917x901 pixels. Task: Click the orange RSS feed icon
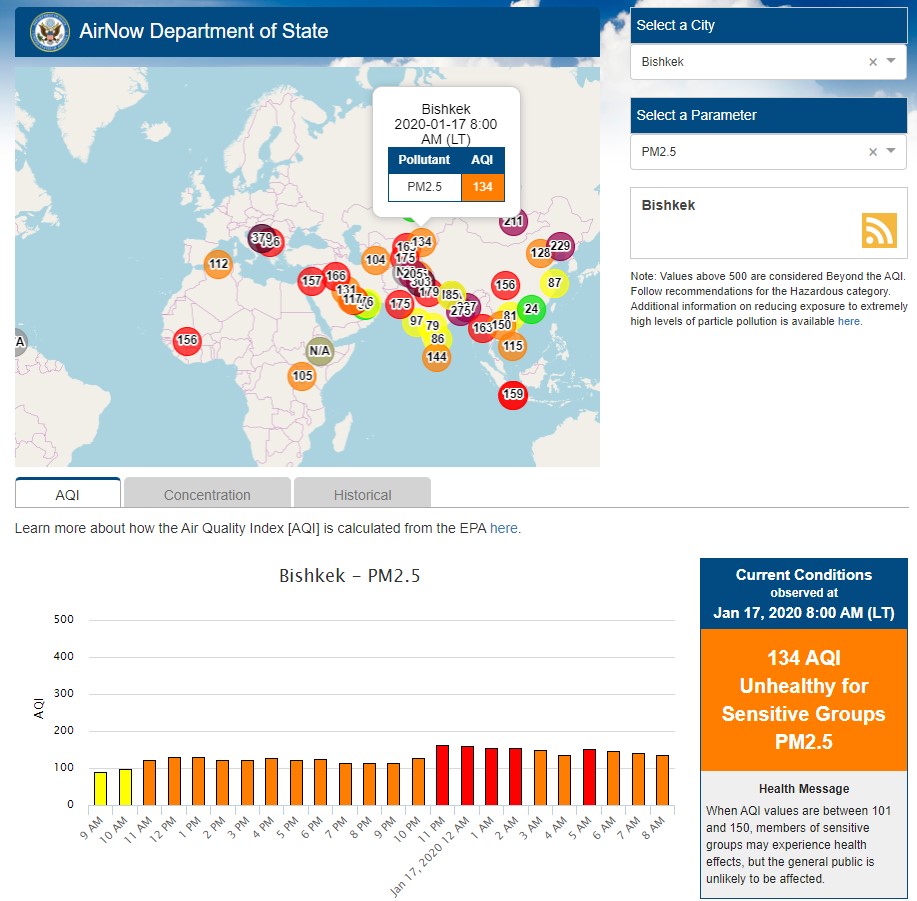(879, 230)
